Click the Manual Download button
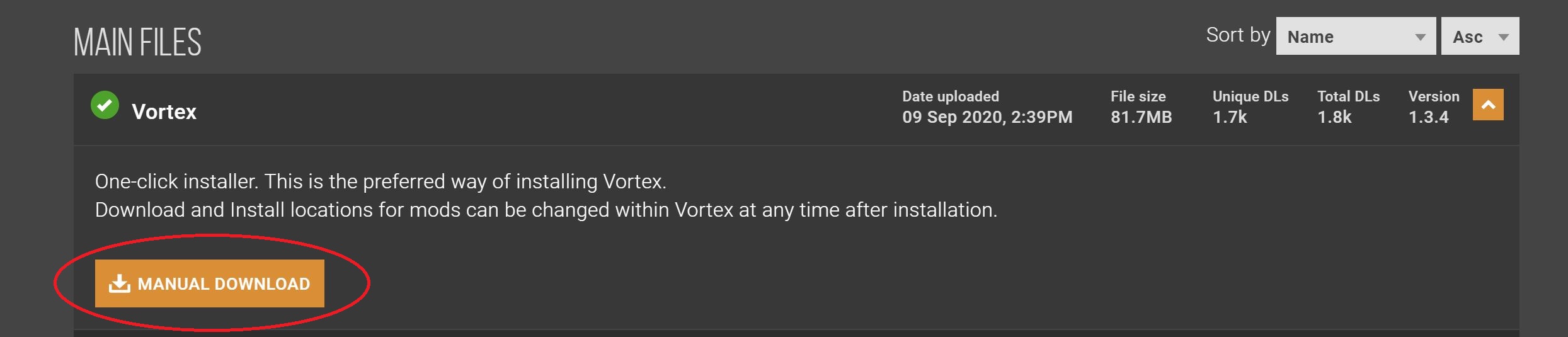The height and width of the screenshot is (337, 1568). click(210, 283)
